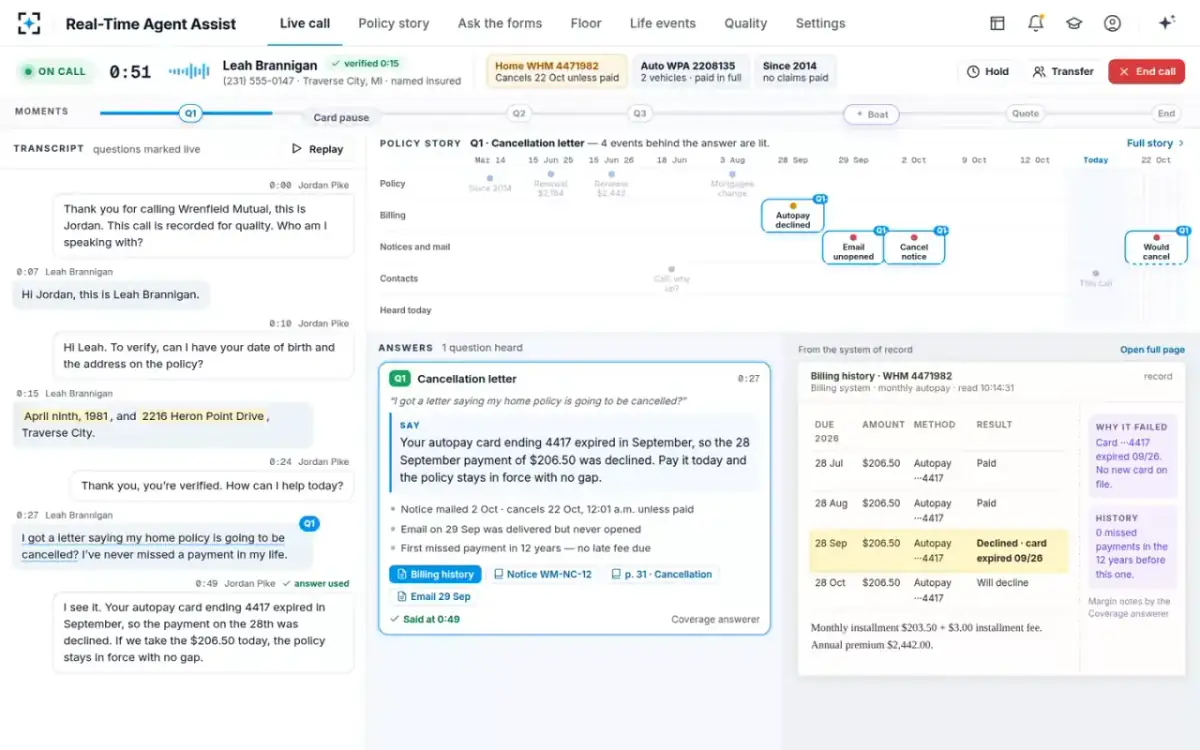Click the play triangle in Replay
The image size is (1200, 750).
click(x=297, y=149)
